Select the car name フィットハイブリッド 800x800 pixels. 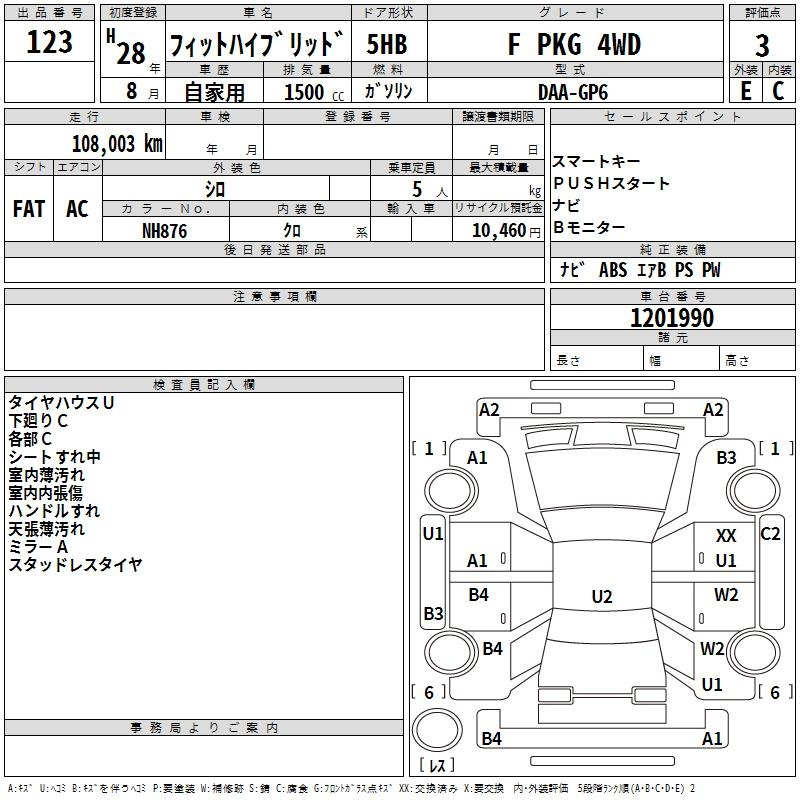pos(256,46)
